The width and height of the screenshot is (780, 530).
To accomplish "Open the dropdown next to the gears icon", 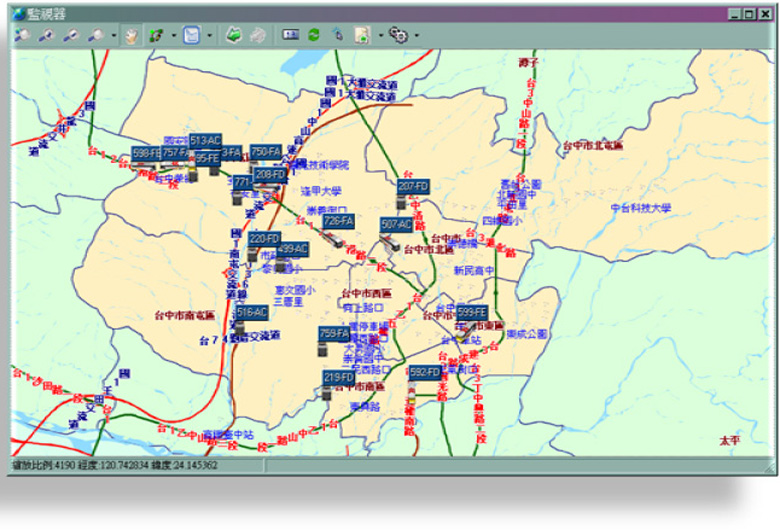I will 417,35.
